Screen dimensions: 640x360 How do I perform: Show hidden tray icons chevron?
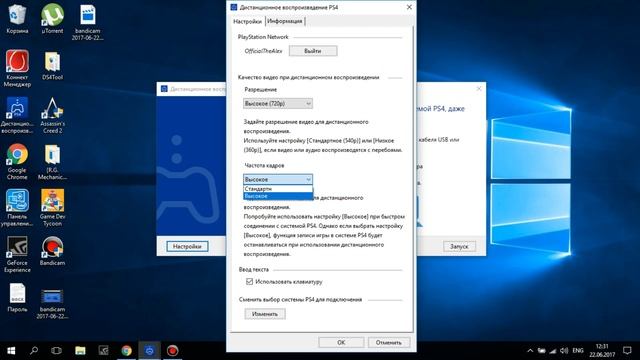530,351
